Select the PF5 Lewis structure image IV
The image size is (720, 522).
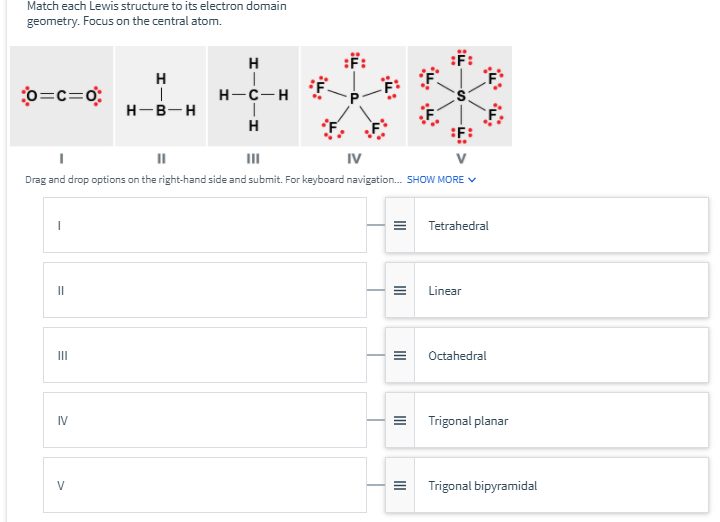(x=353, y=96)
